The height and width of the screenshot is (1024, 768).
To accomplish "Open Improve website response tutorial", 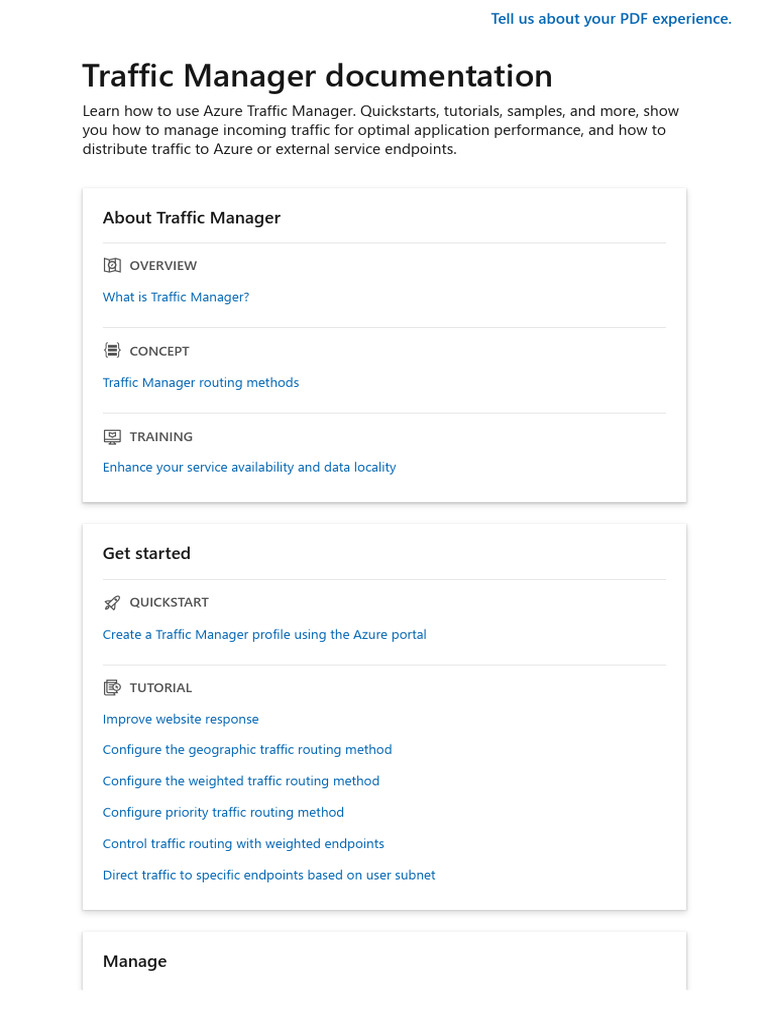I will [180, 720].
